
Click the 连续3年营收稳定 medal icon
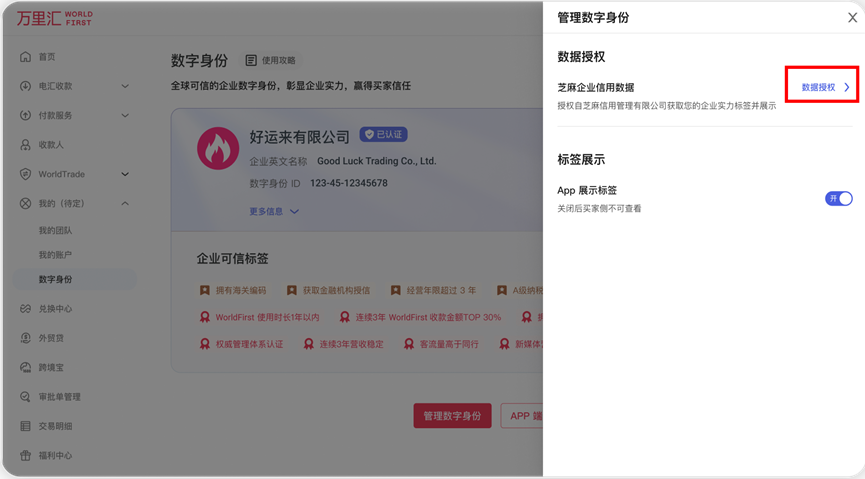coord(309,344)
